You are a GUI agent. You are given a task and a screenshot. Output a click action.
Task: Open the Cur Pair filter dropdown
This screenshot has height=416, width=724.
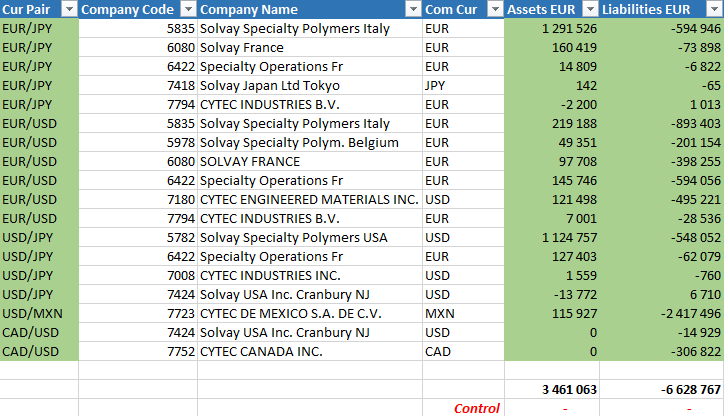(69, 9)
